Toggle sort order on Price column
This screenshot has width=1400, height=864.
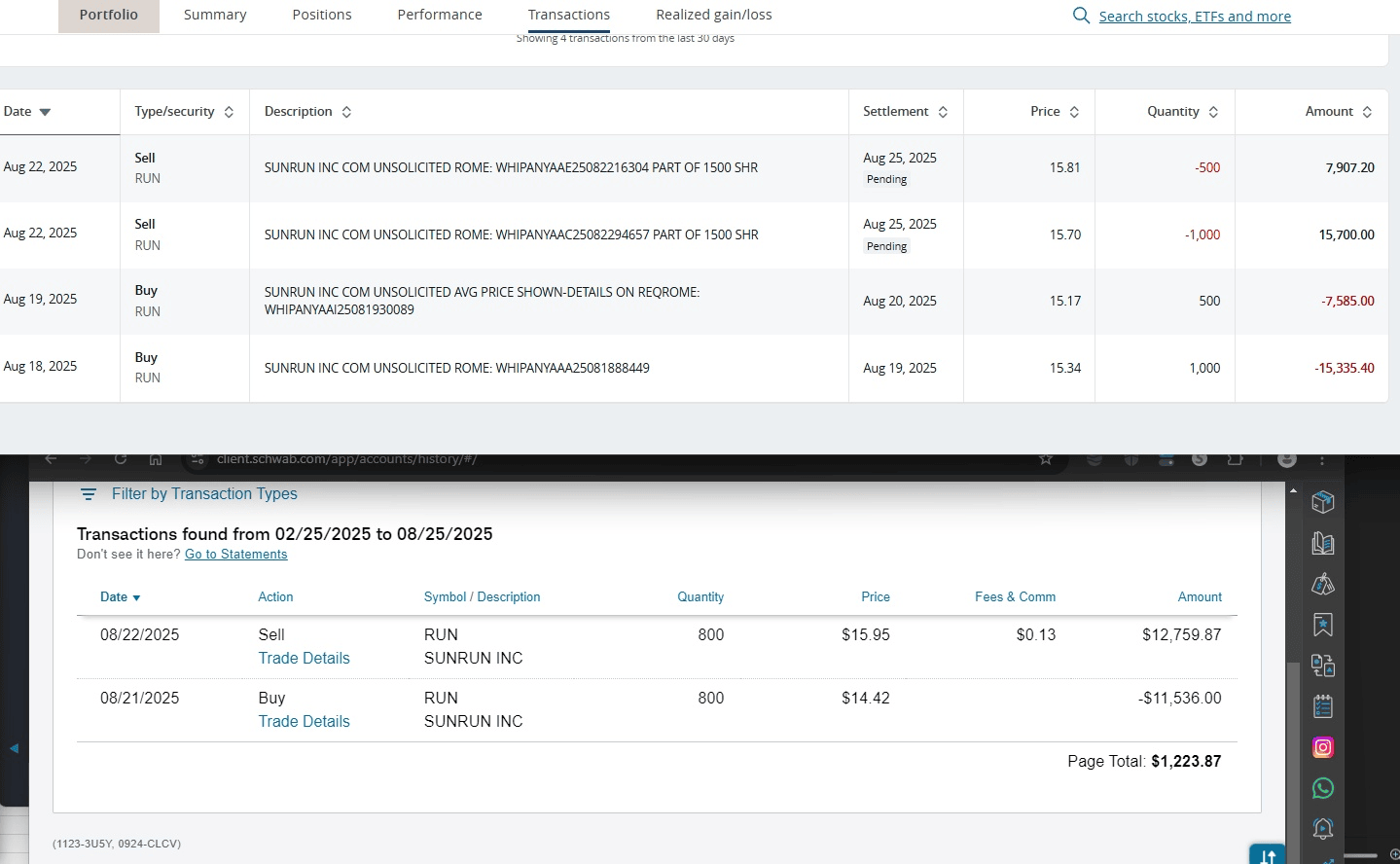[1074, 112]
